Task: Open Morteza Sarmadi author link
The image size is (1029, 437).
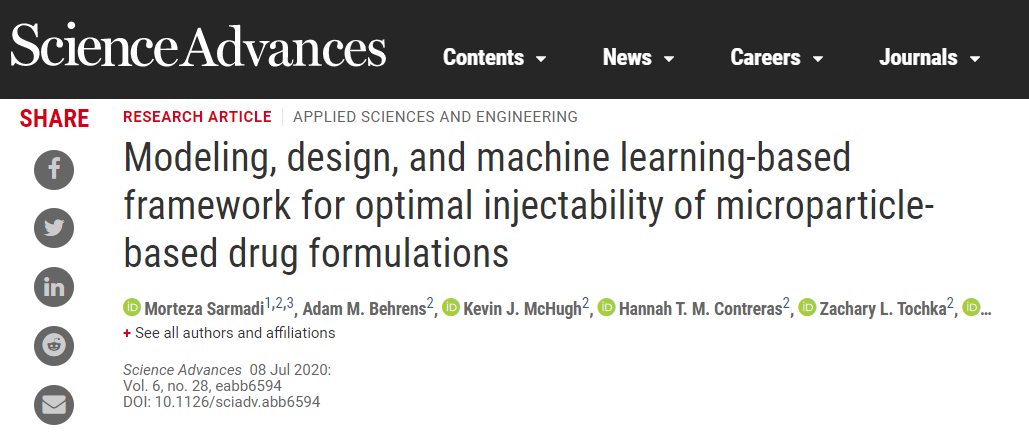Action: (204, 308)
